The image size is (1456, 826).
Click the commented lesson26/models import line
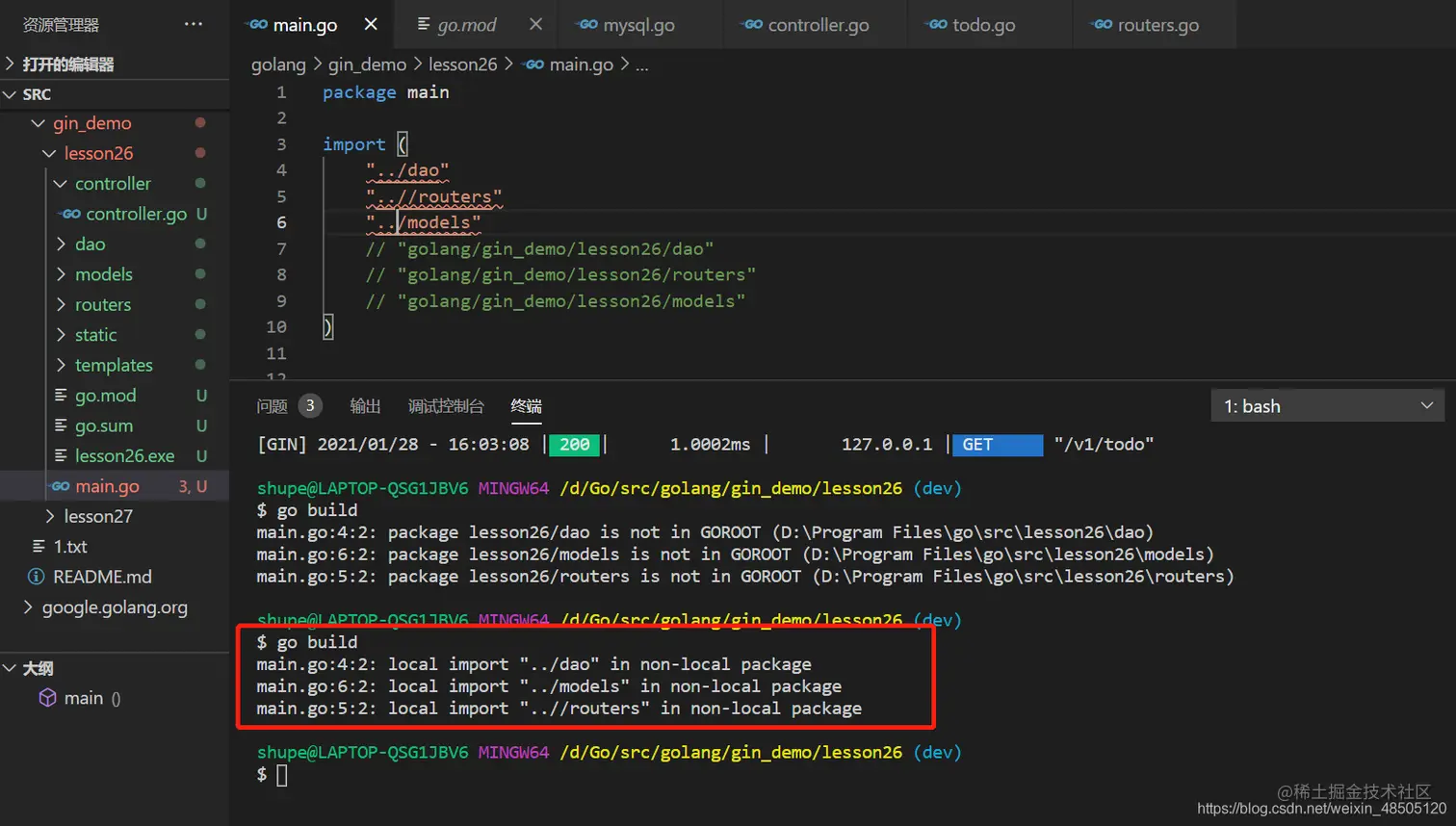pyautogui.click(x=556, y=301)
